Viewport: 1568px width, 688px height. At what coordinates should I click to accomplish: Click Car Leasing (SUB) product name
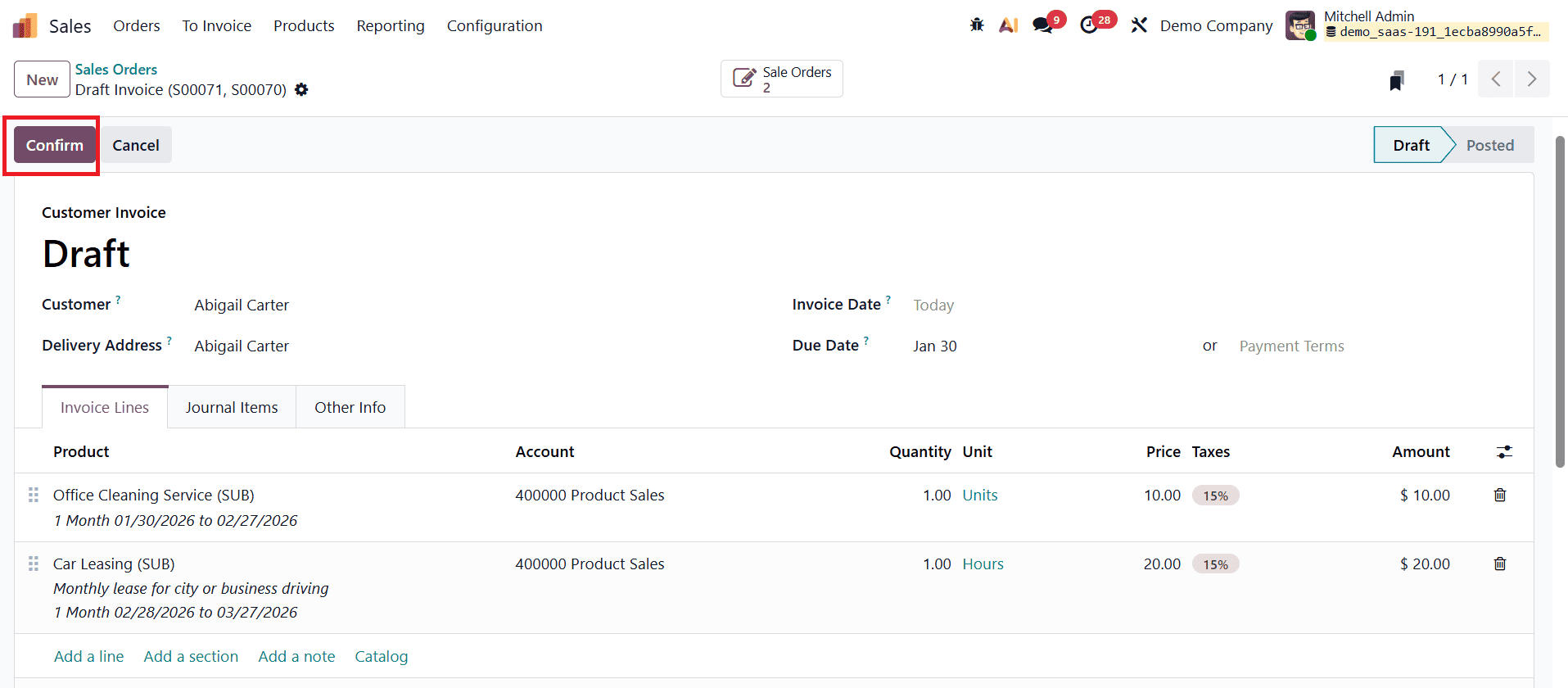click(114, 564)
